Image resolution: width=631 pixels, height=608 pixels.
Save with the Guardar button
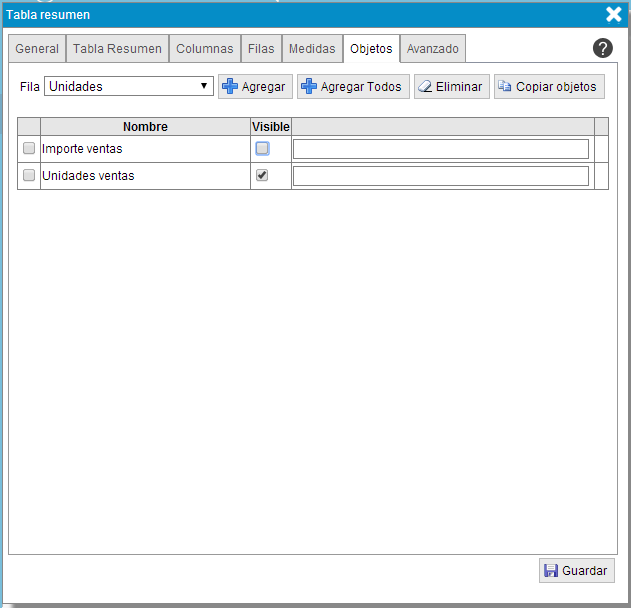pos(576,571)
